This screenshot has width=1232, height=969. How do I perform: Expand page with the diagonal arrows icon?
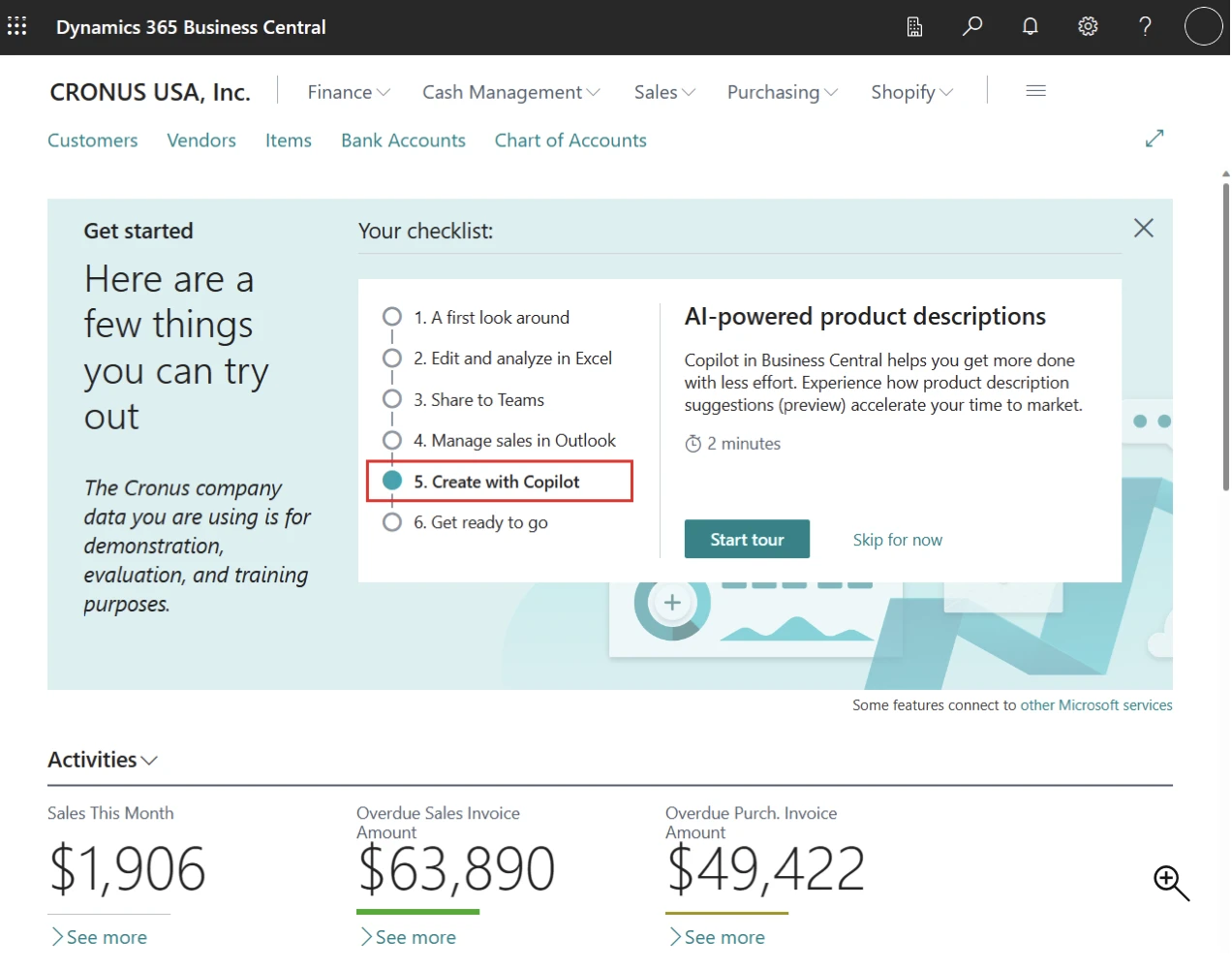click(x=1155, y=139)
